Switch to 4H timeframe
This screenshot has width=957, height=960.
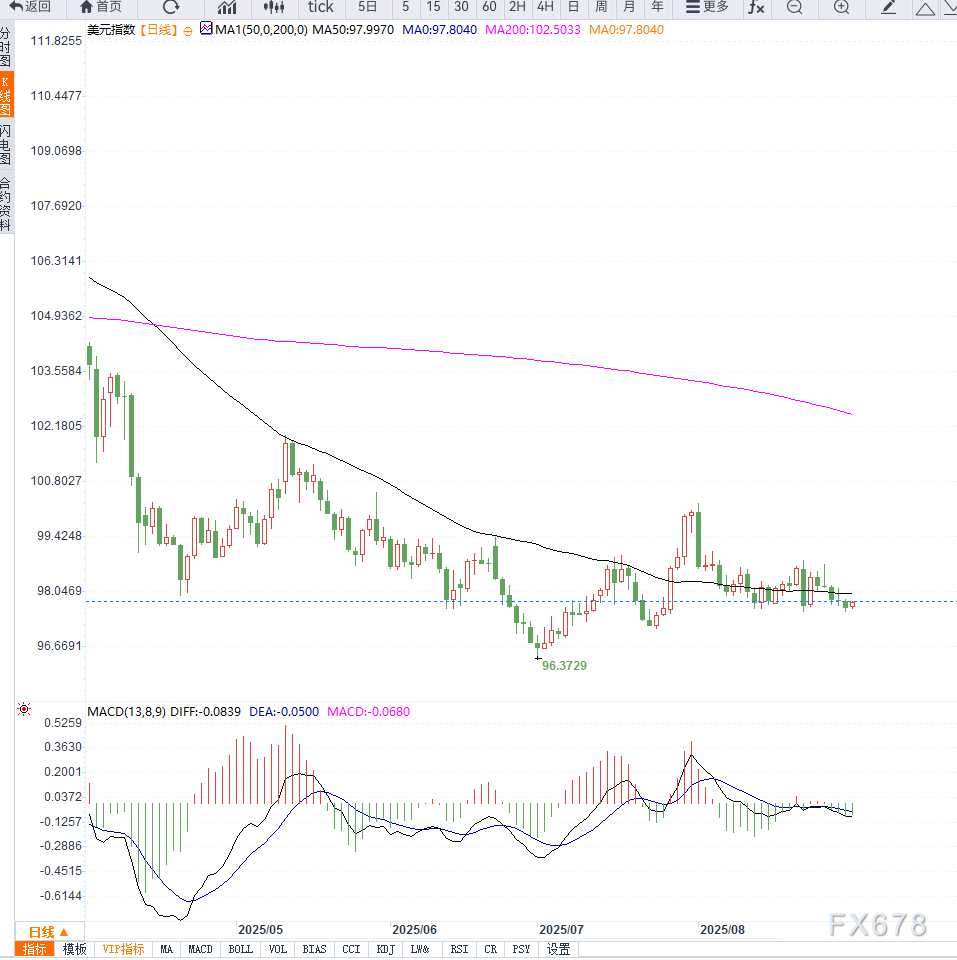coord(545,7)
